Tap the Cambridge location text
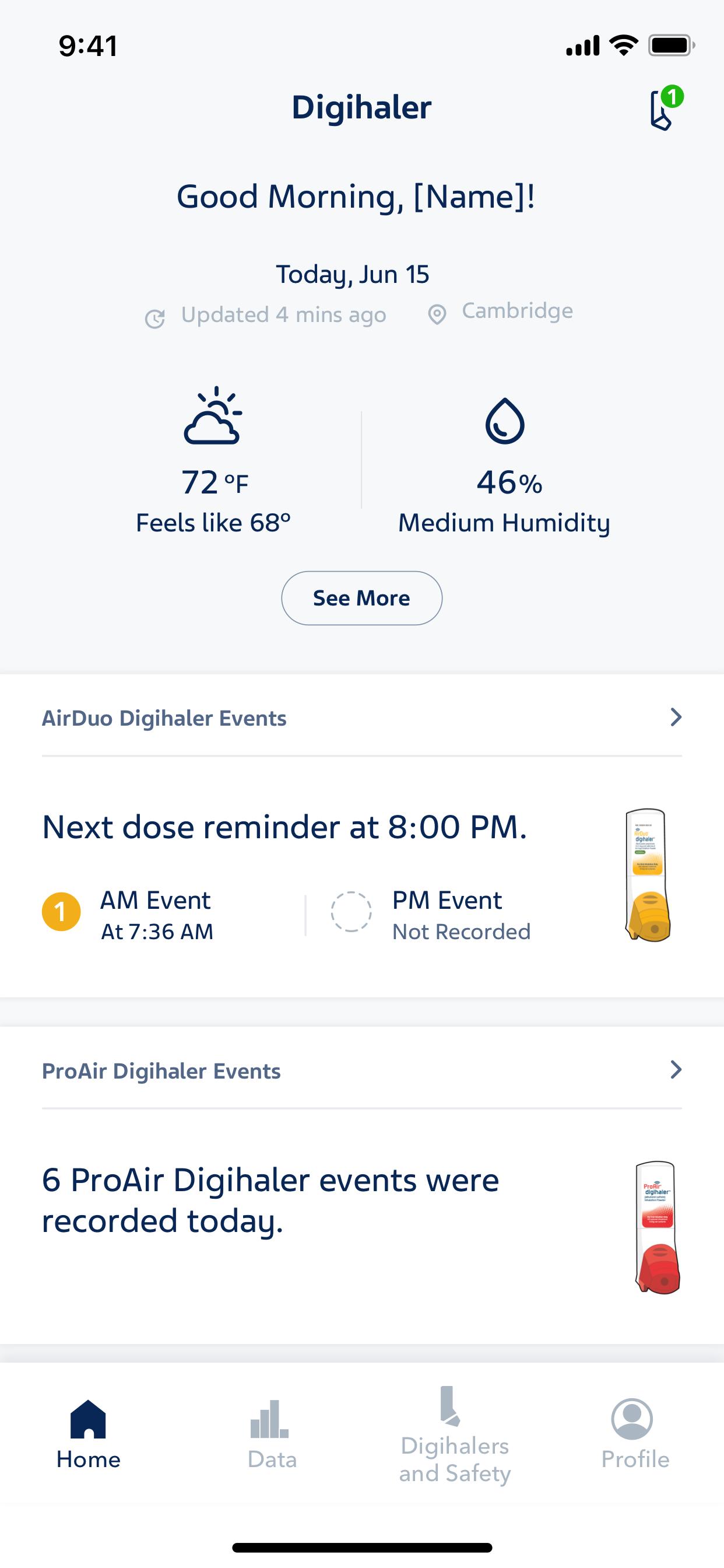The height and width of the screenshot is (1568, 724). point(517,310)
